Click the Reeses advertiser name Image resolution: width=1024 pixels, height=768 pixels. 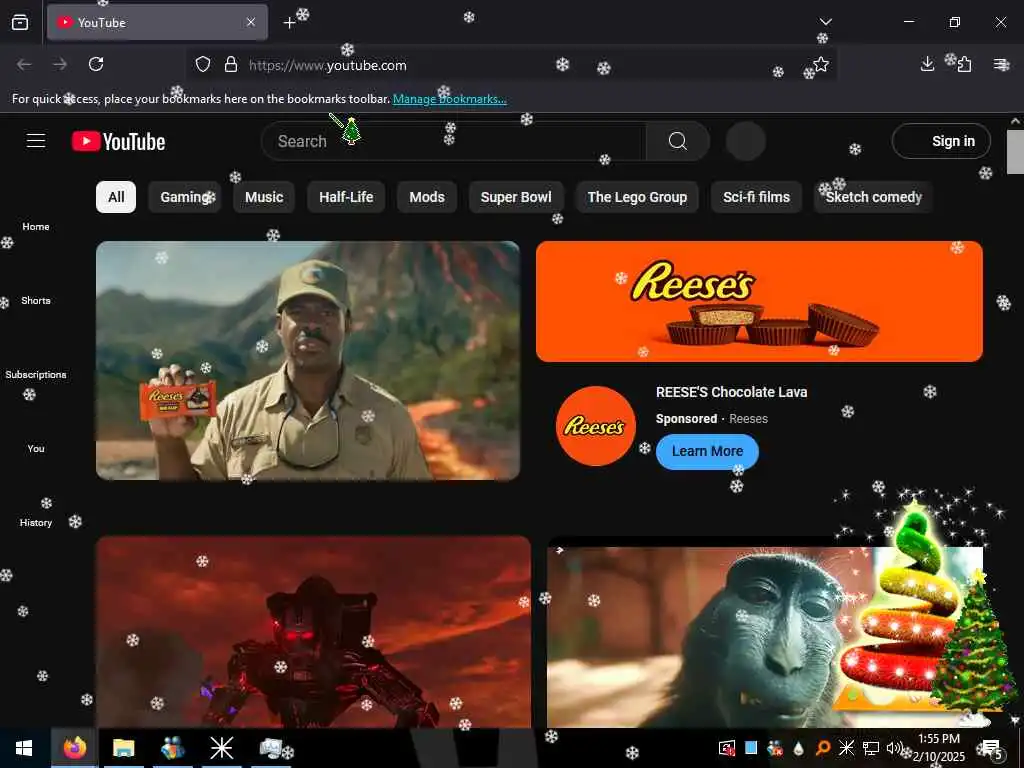(x=748, y=419)
